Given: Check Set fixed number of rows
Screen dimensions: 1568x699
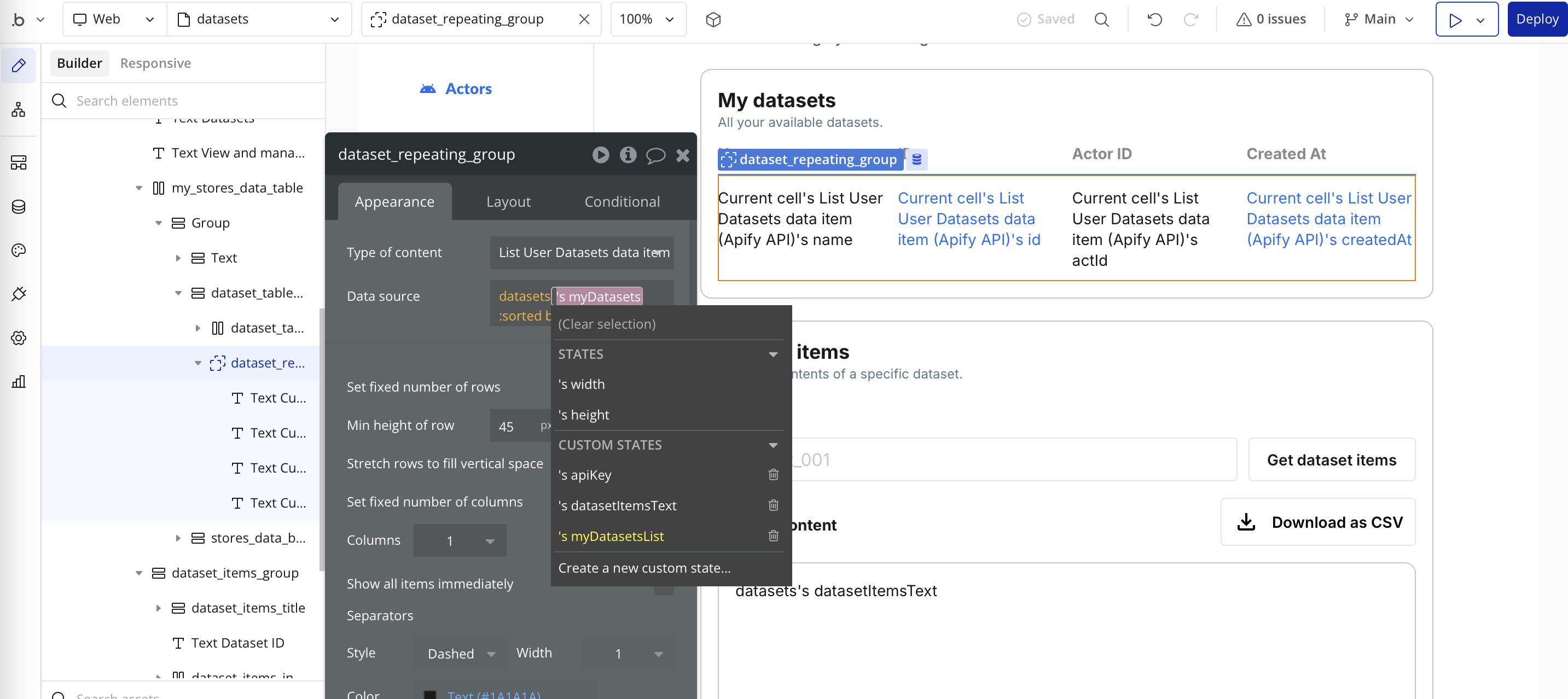Looking at the screenshot, I should pyautogui.click(x=664, y=386).
